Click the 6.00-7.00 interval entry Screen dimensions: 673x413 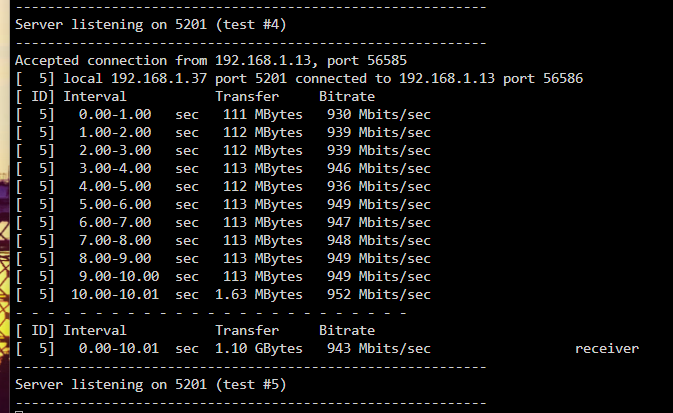[x=115, y=222]
